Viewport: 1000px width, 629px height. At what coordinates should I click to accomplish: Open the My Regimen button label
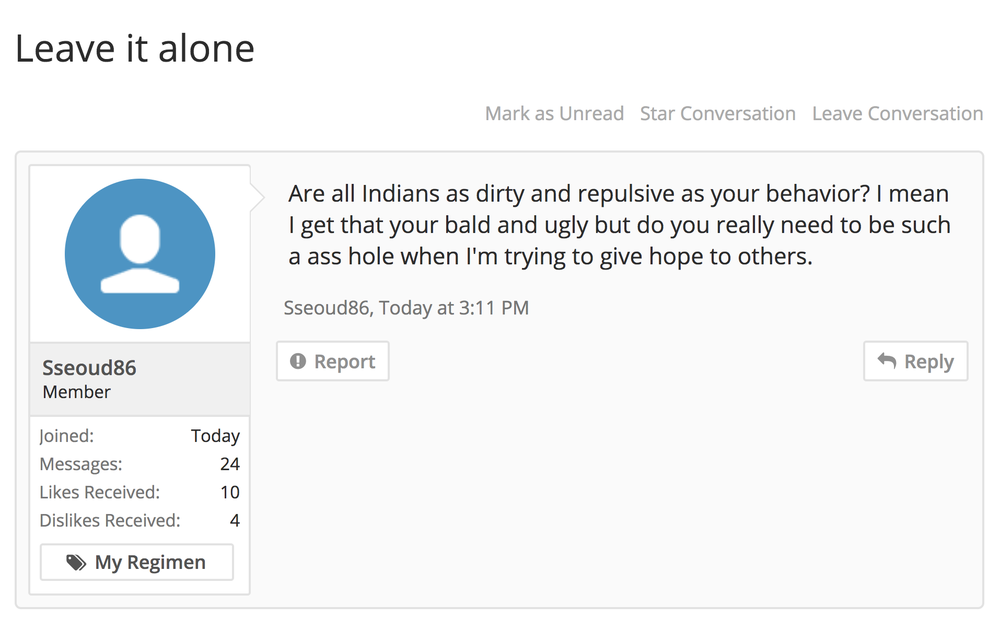click(150, 563)
